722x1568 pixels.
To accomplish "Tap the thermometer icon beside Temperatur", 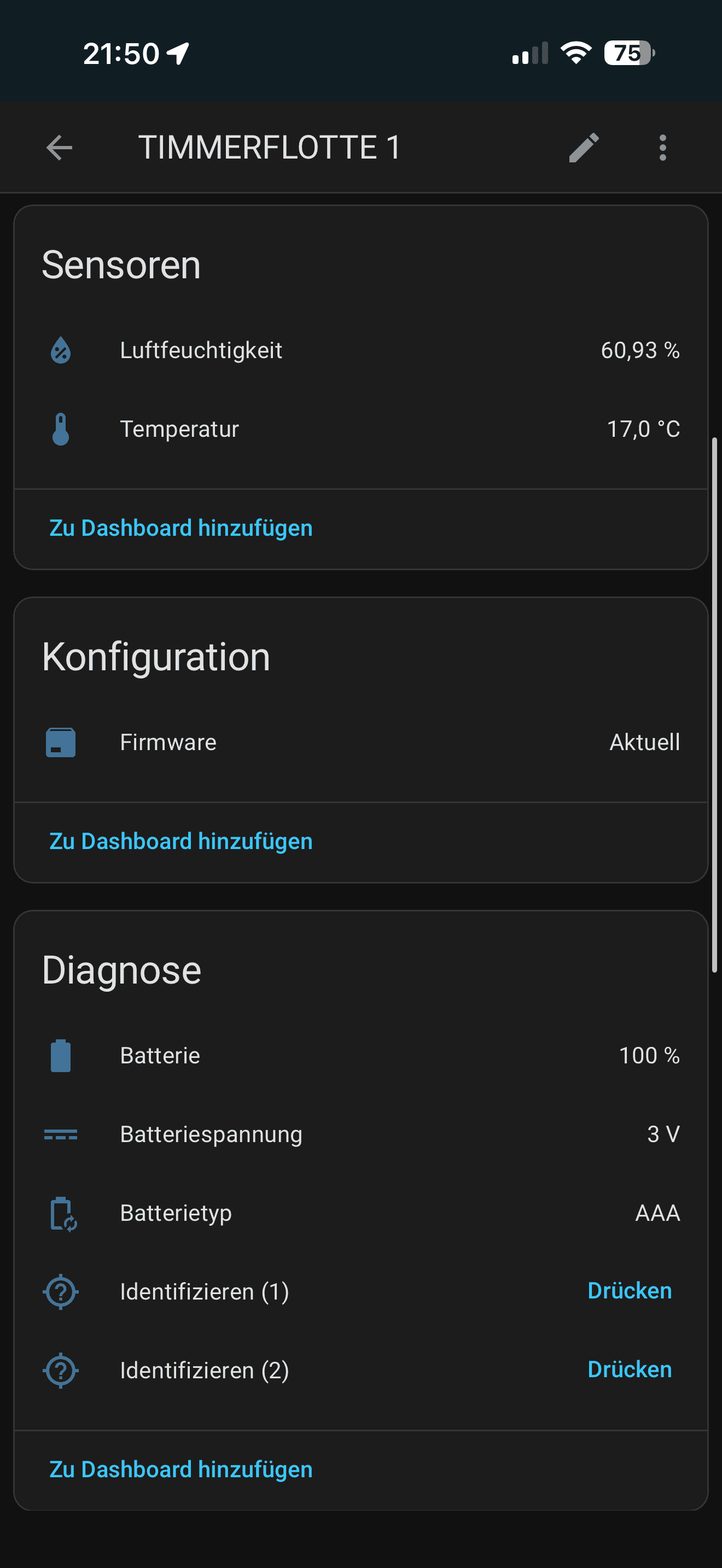I will (x=61, y=429).
